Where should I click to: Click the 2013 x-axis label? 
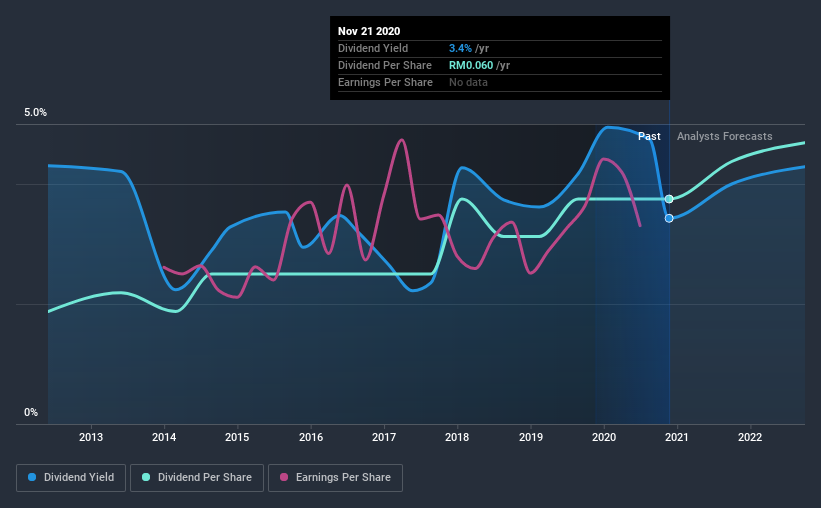tap(91, 437)
